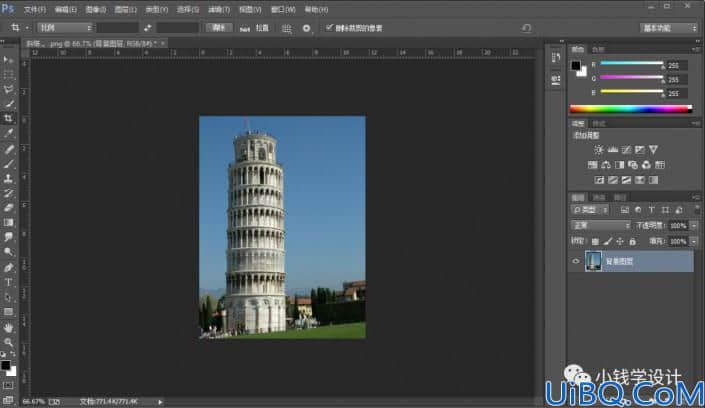The height and width of the screenshot is (408, 705).
Task: Reset the crop with the undo arrow
Action: click(x=527, y=28)
